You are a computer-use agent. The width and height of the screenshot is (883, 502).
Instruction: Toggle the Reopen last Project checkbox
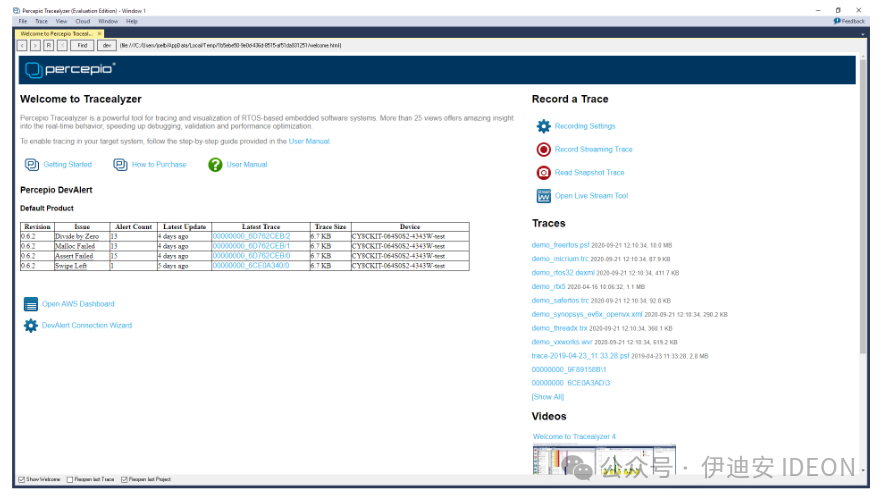pos(124,479)
